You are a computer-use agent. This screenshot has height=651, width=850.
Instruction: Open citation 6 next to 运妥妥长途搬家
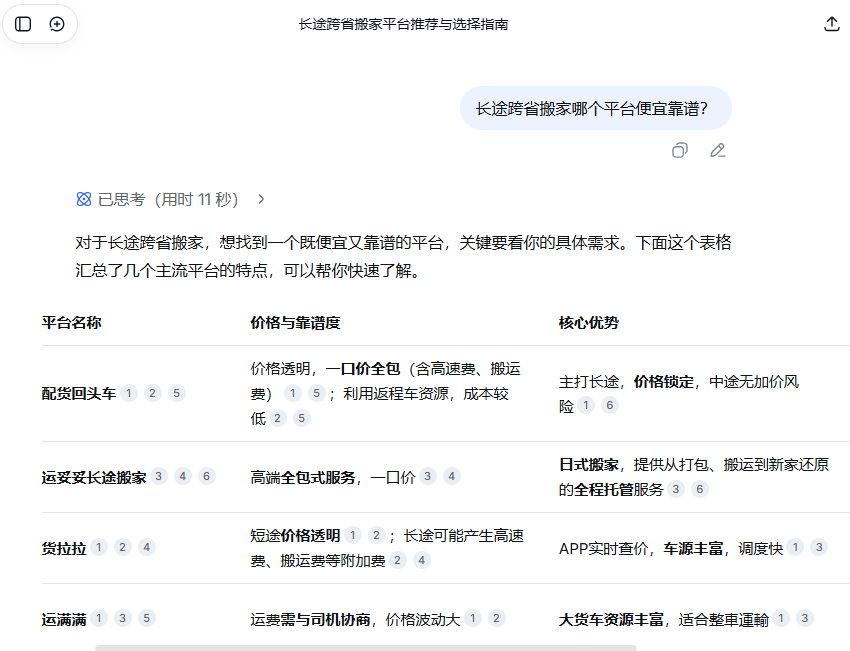(207, 476)
